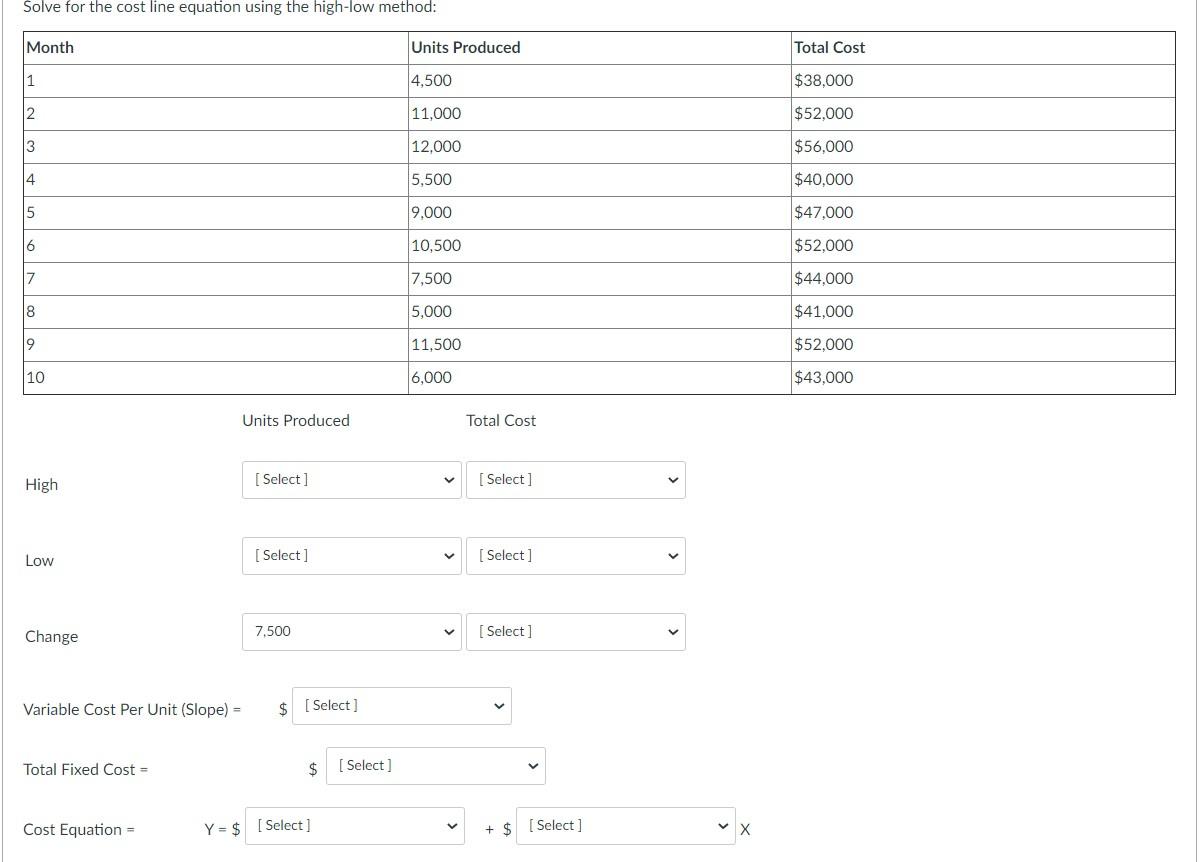Click the cell showing 4,500 units
This screenshot has width=1200, height=862.
point(430,80)
